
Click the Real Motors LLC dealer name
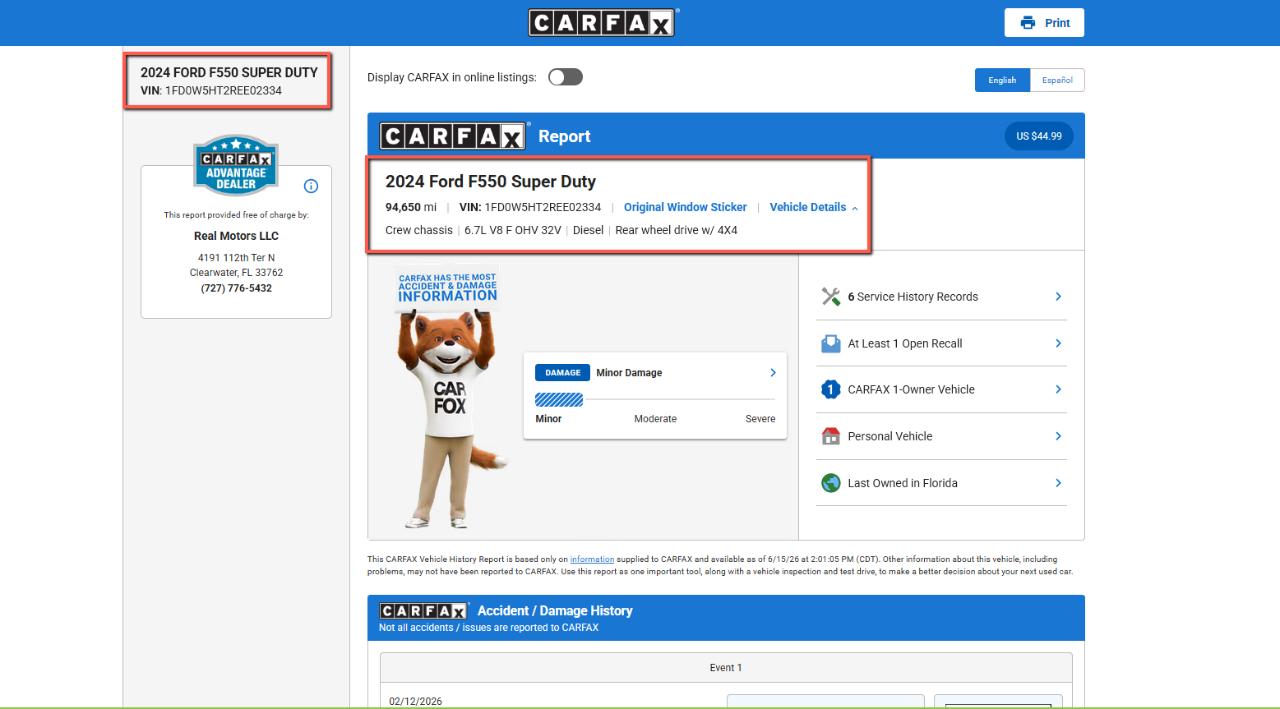[x=236, y=236]
